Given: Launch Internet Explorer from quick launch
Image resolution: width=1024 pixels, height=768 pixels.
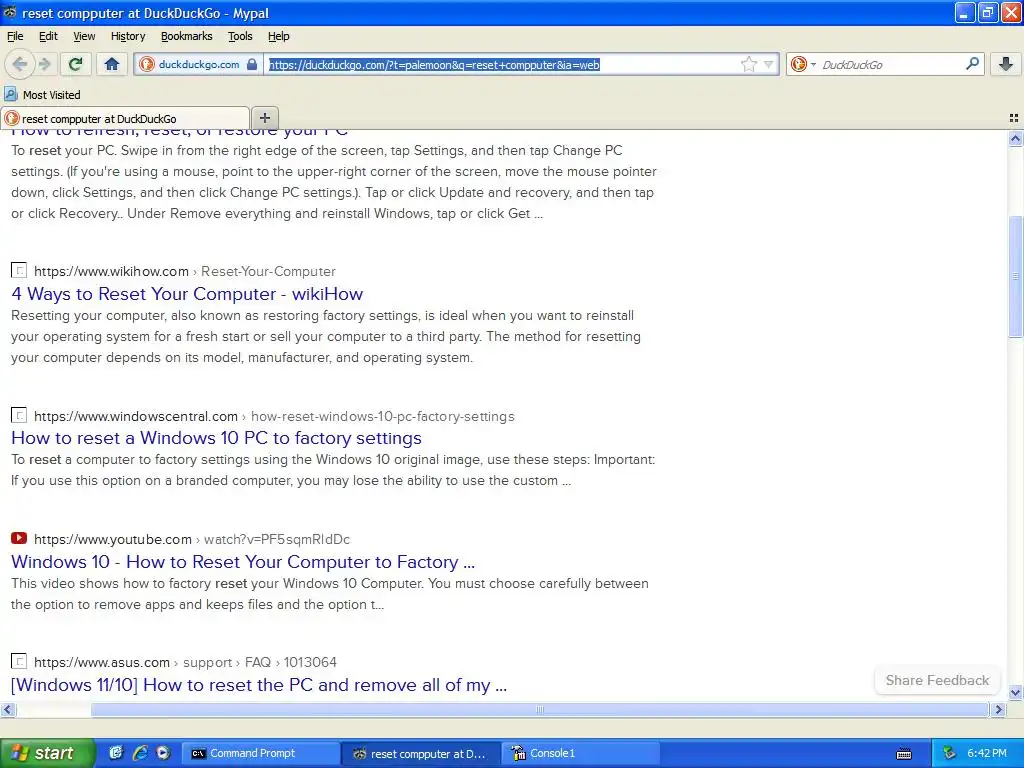Looking at the screenshot, I should click(140, 753).
